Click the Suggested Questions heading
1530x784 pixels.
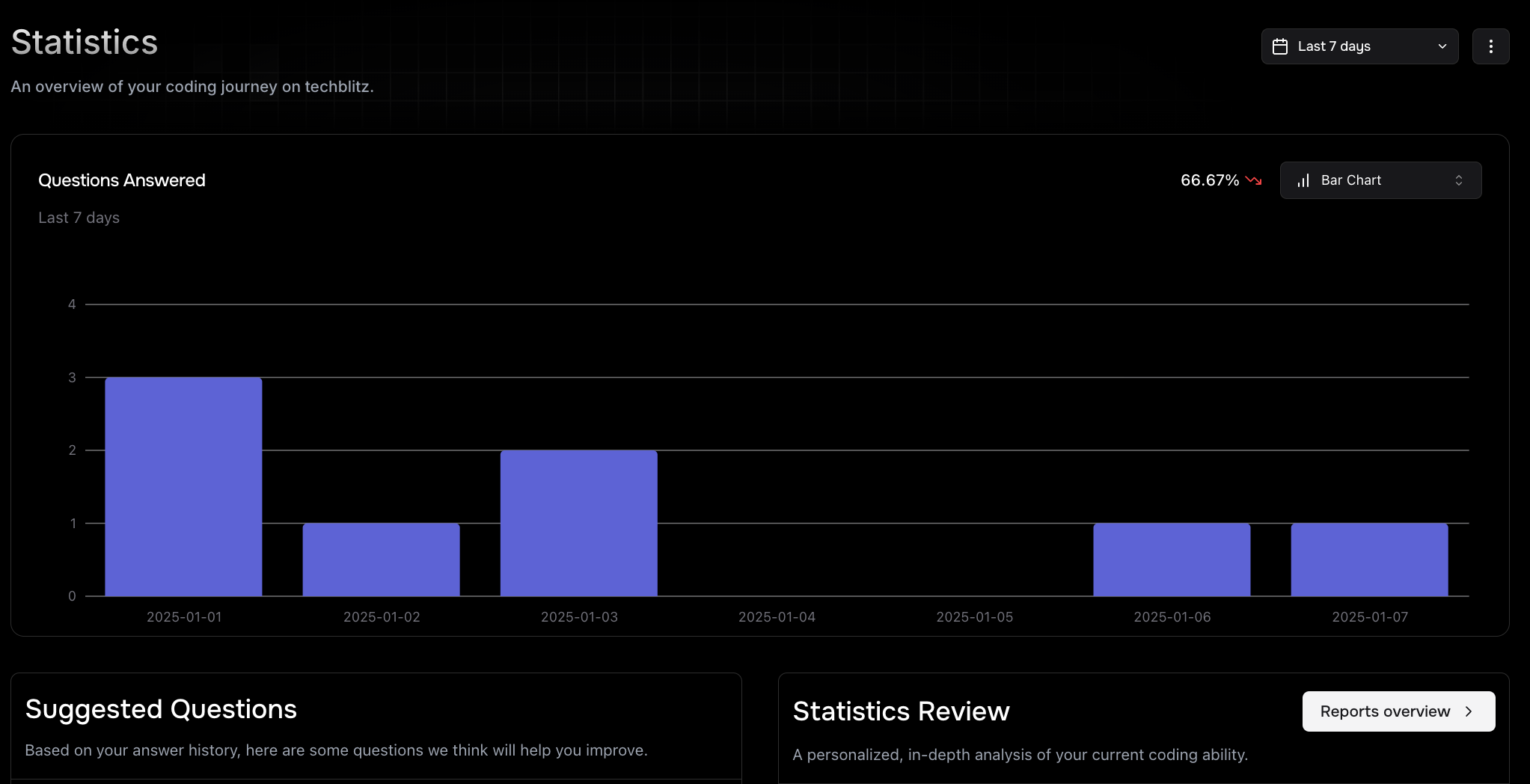click(x=161, y=709)
